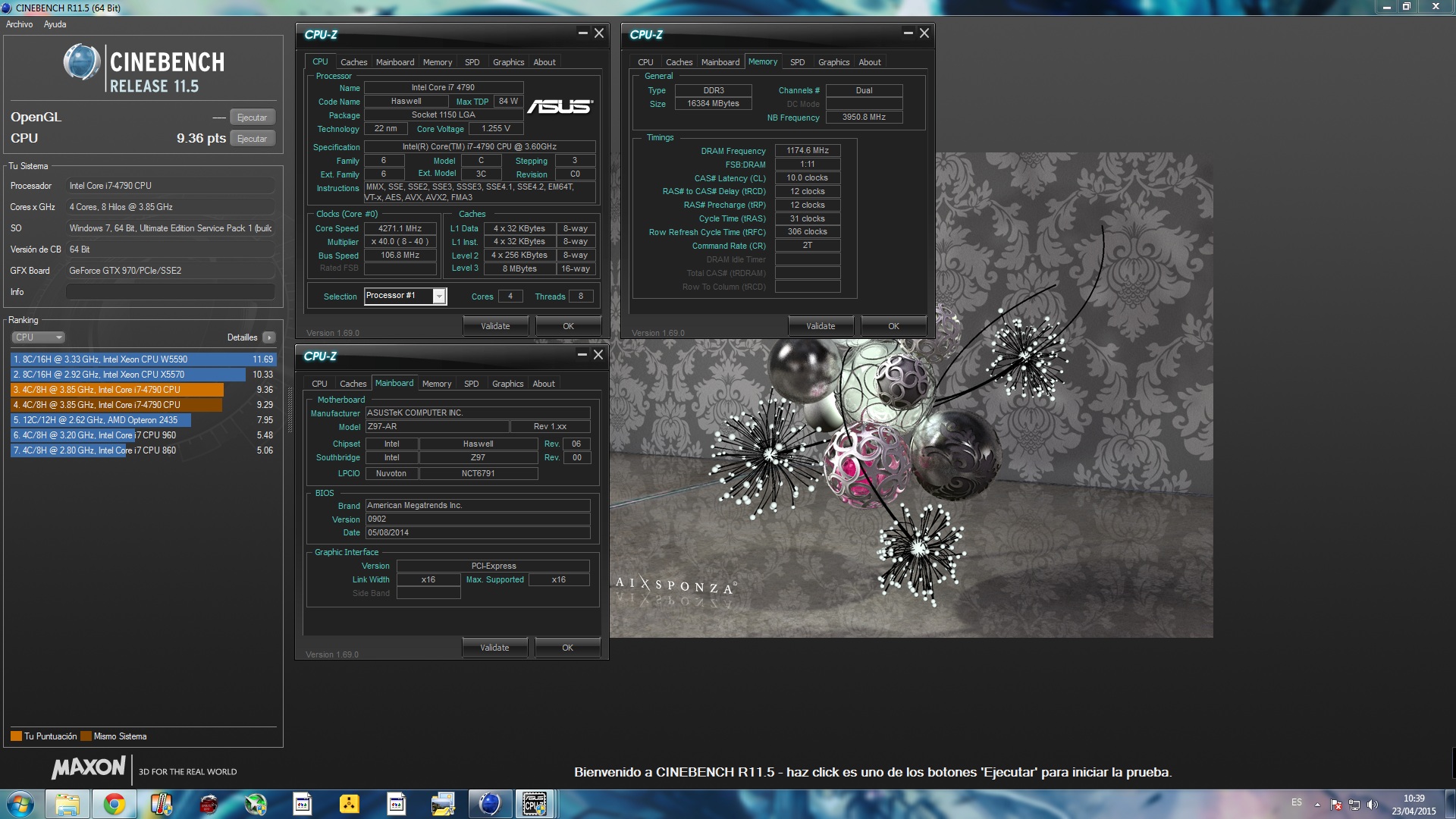Click the BIOS version 0902 field
The image size is (1456, 819).
pyautogui.click(x=478, y=519)
